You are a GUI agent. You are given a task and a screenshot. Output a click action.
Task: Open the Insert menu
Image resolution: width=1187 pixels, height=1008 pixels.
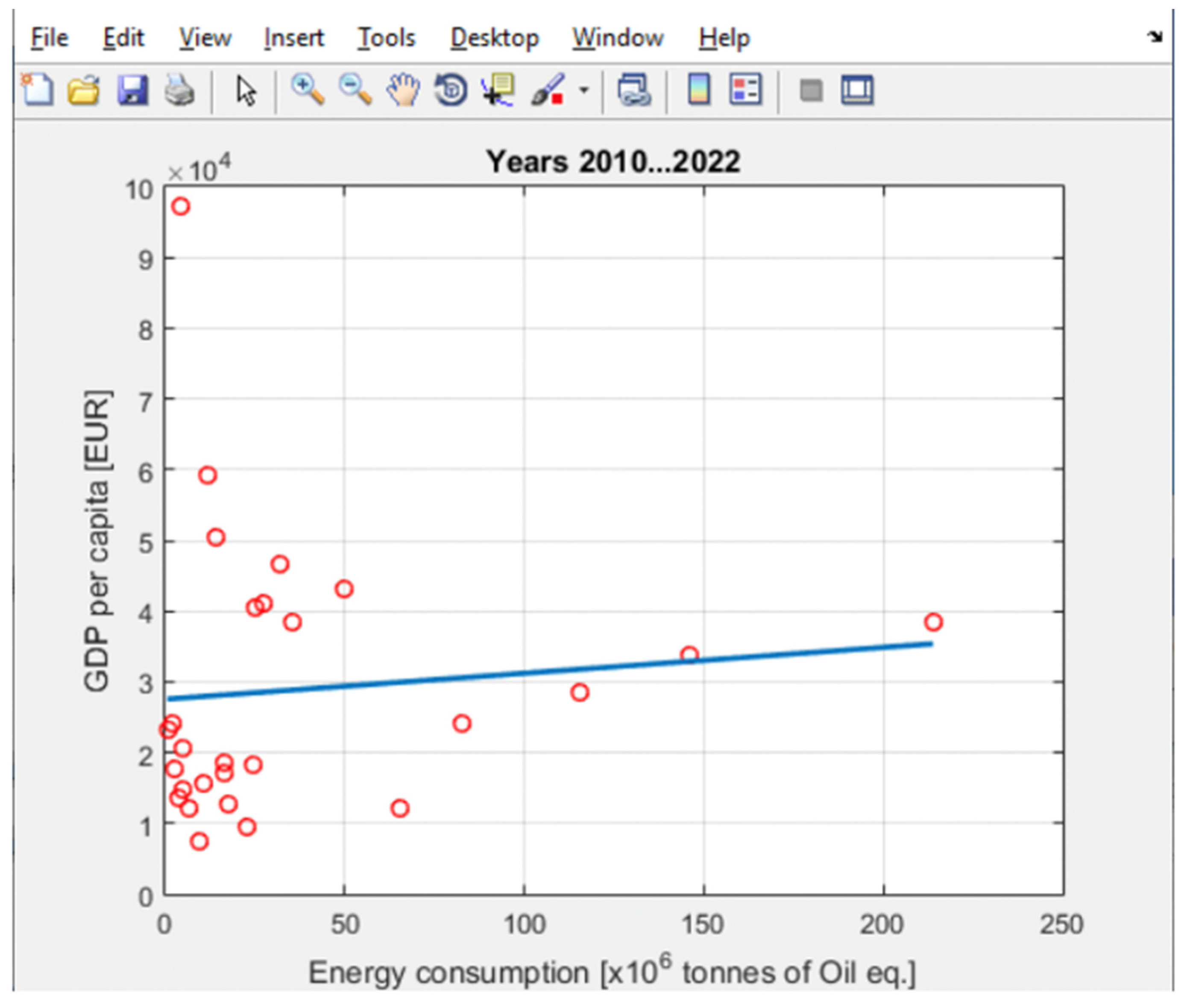coord(294,38)
